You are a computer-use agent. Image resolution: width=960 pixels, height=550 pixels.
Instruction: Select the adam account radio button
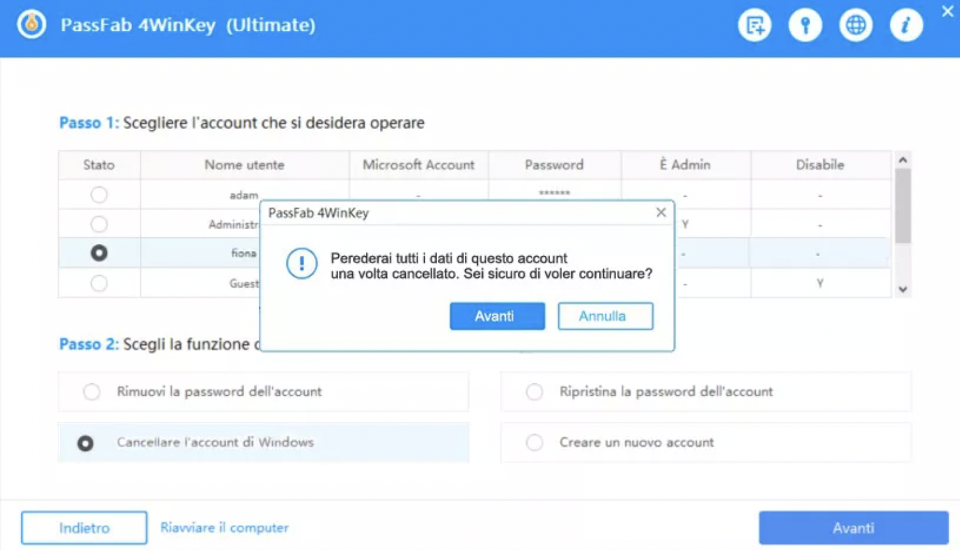99,195
